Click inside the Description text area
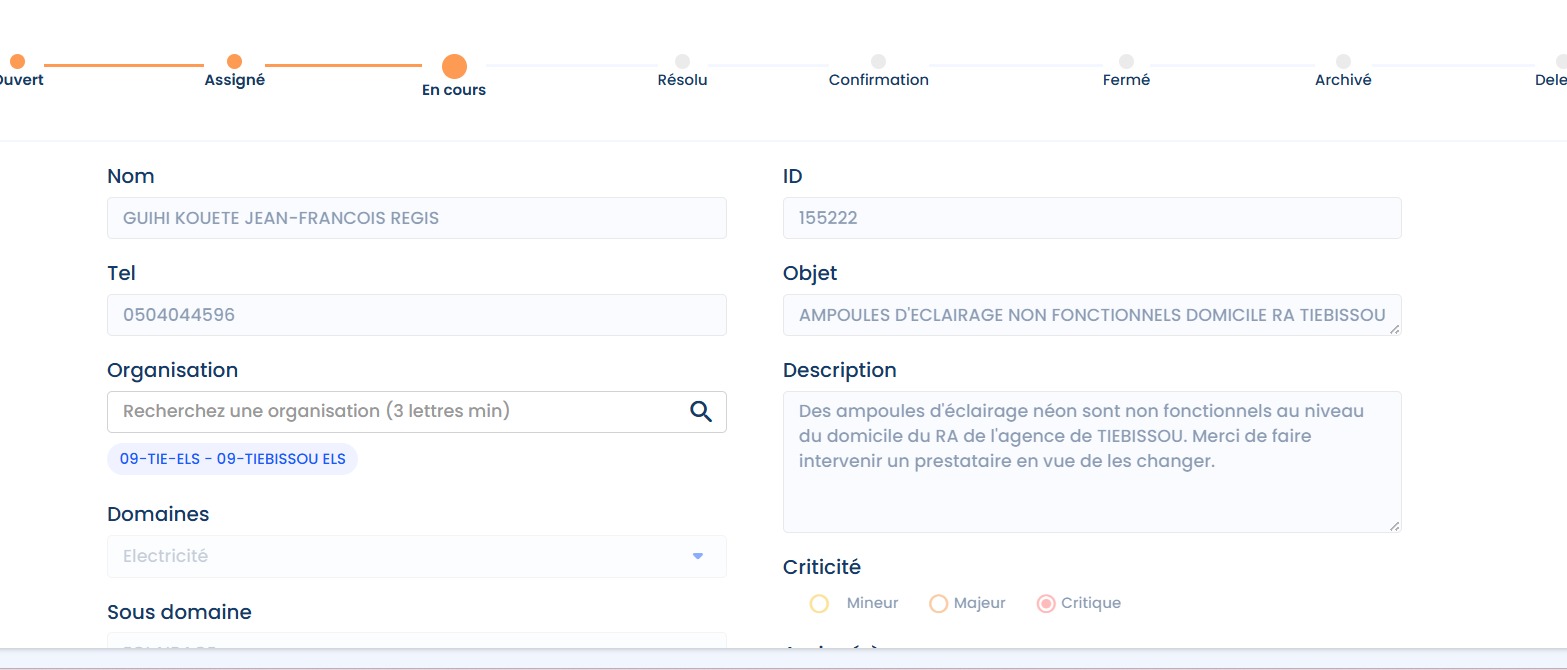 [1091, 480]
